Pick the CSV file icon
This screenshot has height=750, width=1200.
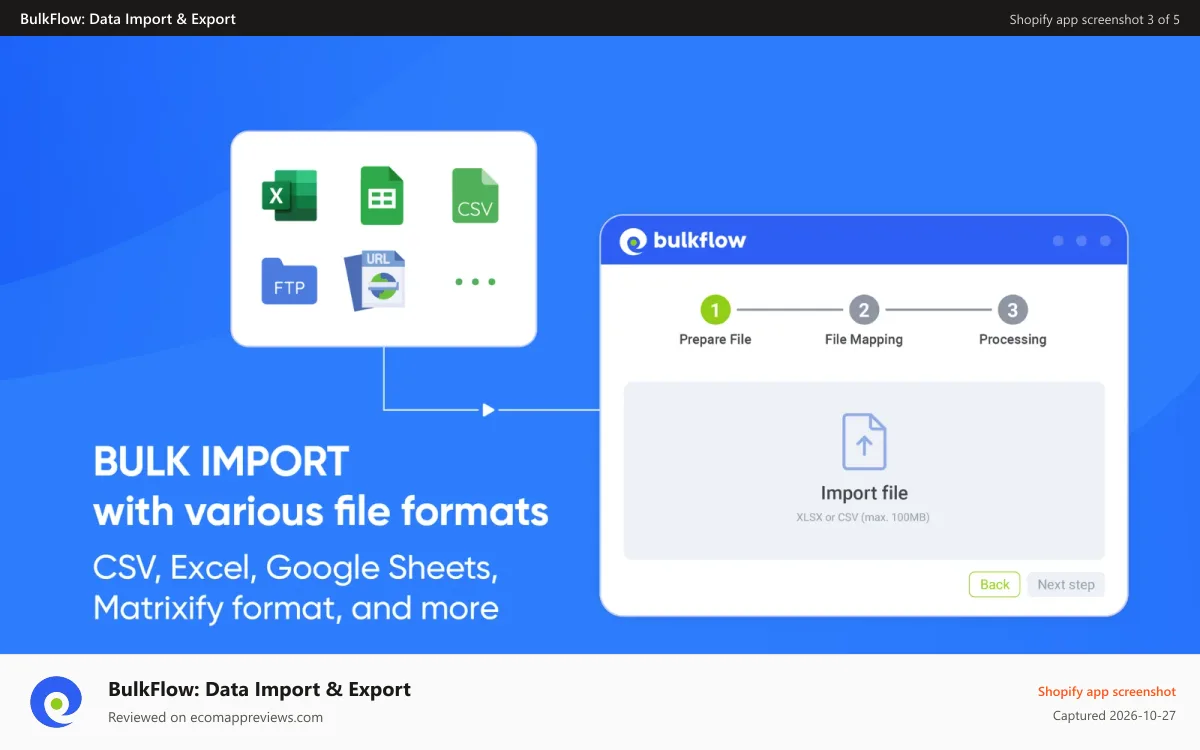coord(475,195)
